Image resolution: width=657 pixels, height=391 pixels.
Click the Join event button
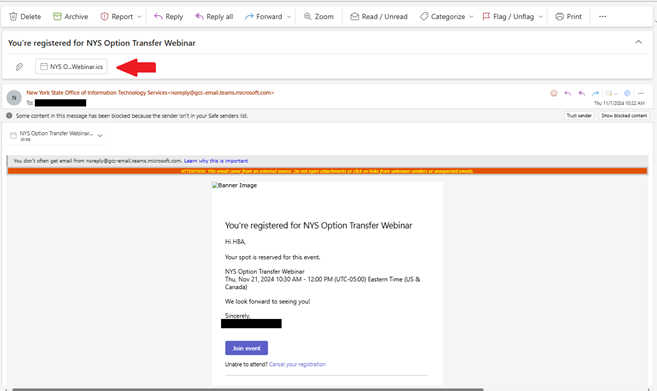246,348
